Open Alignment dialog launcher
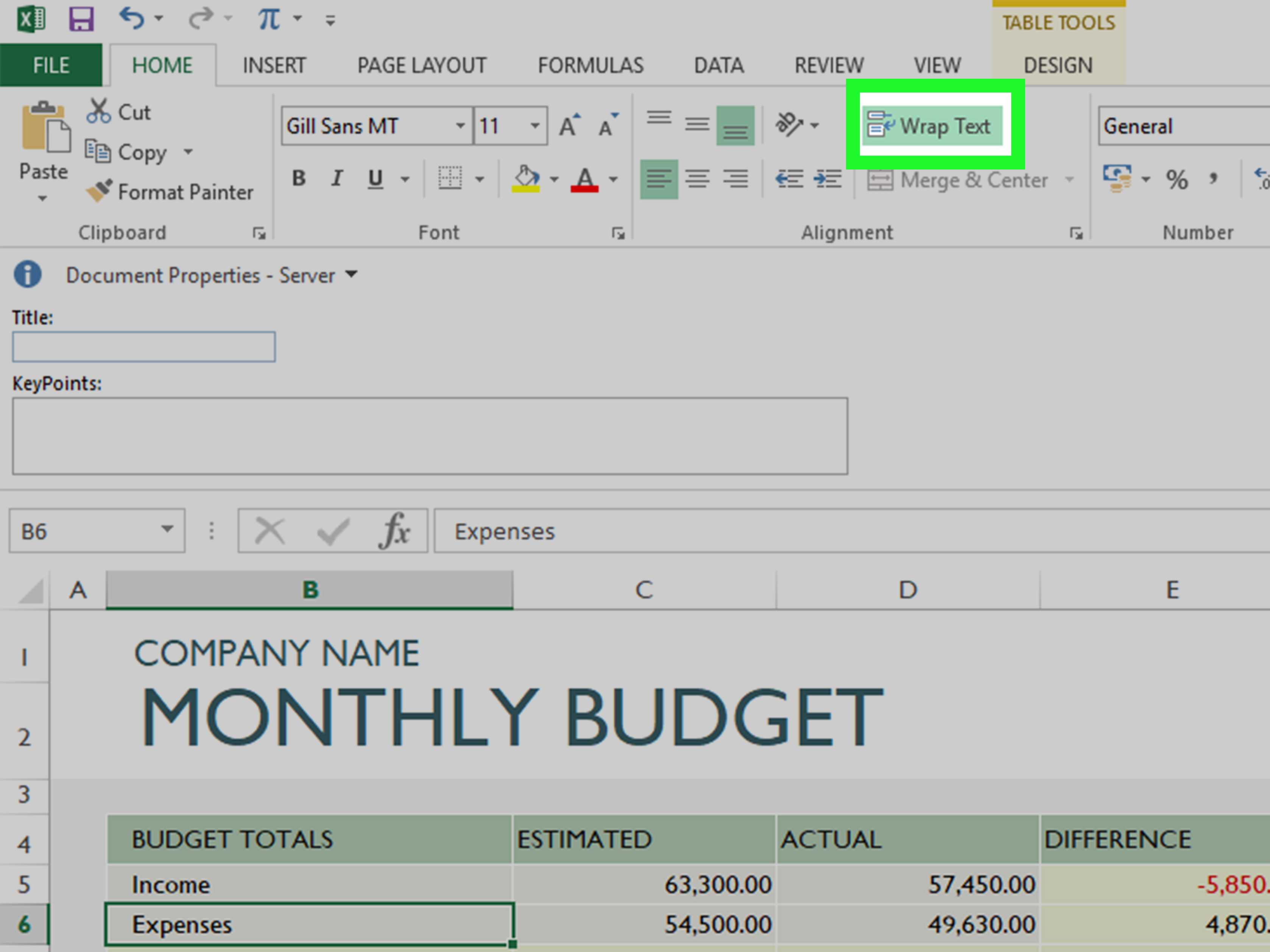Screen dimensions: 1270x952 click(x=1076, y=233)
